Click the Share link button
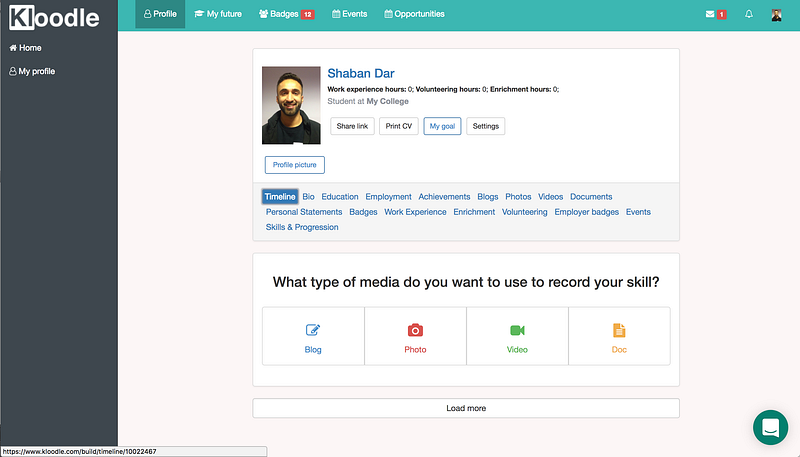 pyautogui.click(x=352, y=126)
